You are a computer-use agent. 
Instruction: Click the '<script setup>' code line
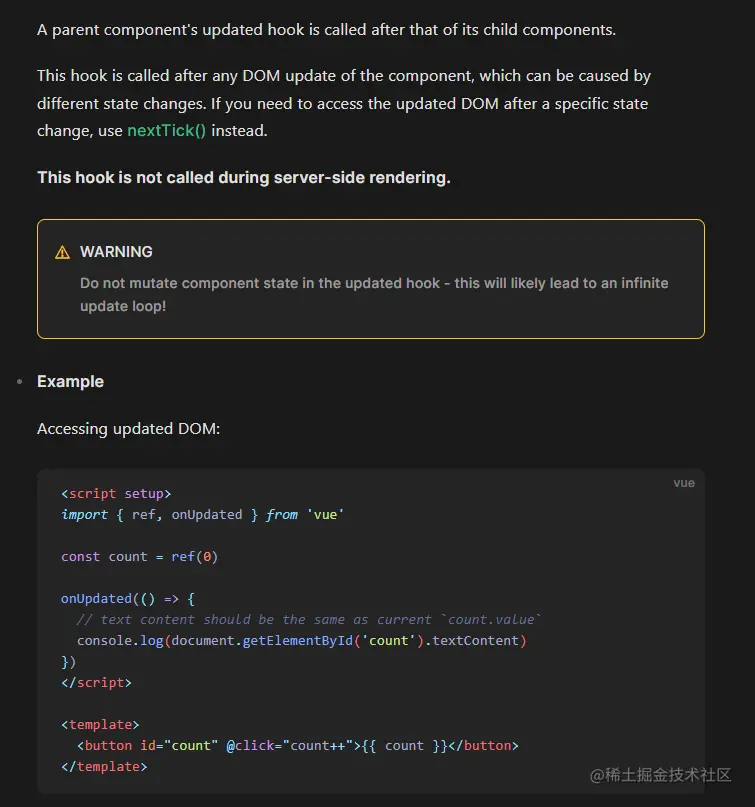[x=116, y=494]
